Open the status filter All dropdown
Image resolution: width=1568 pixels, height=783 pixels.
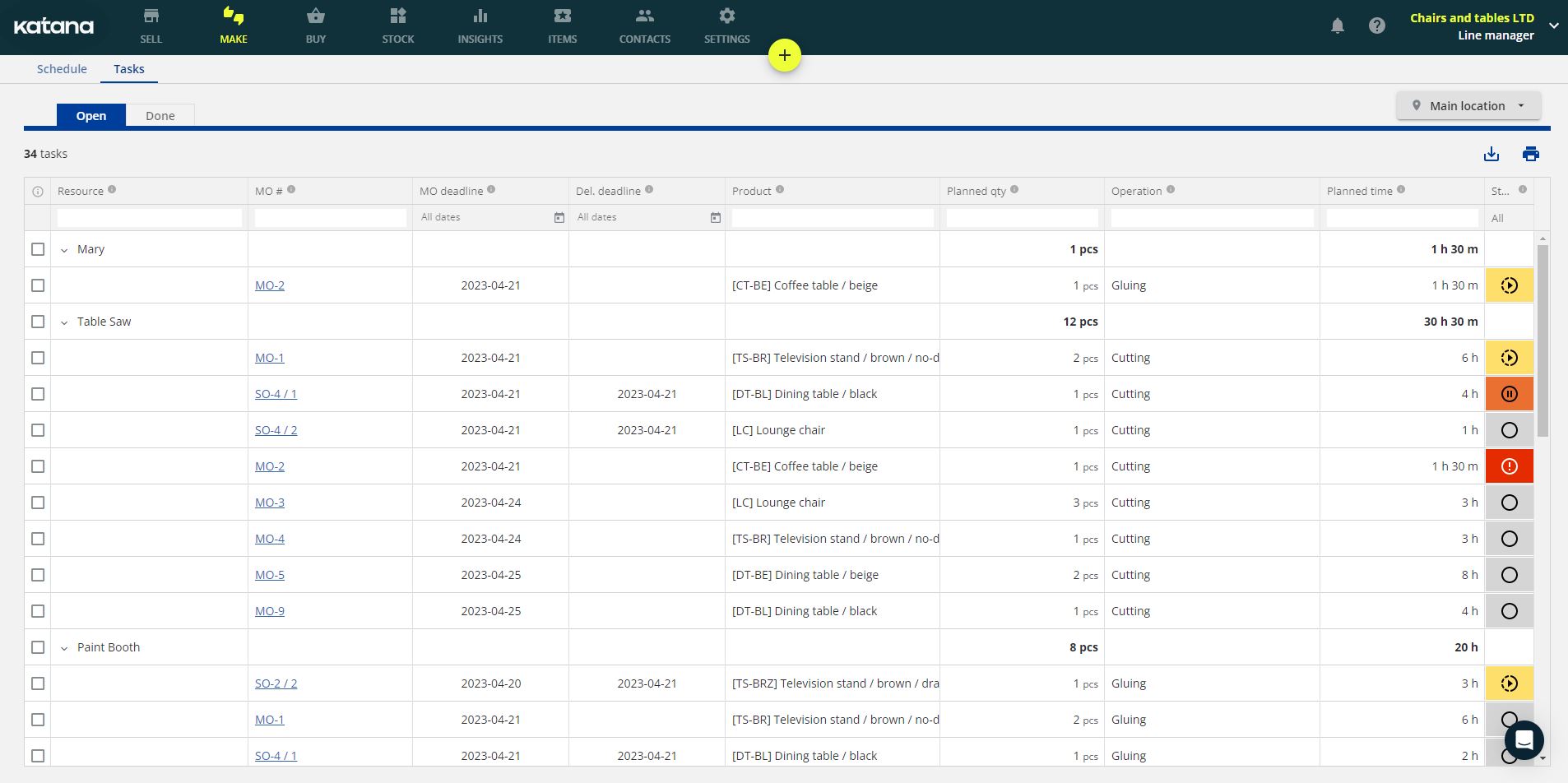tap(1509, 218)
